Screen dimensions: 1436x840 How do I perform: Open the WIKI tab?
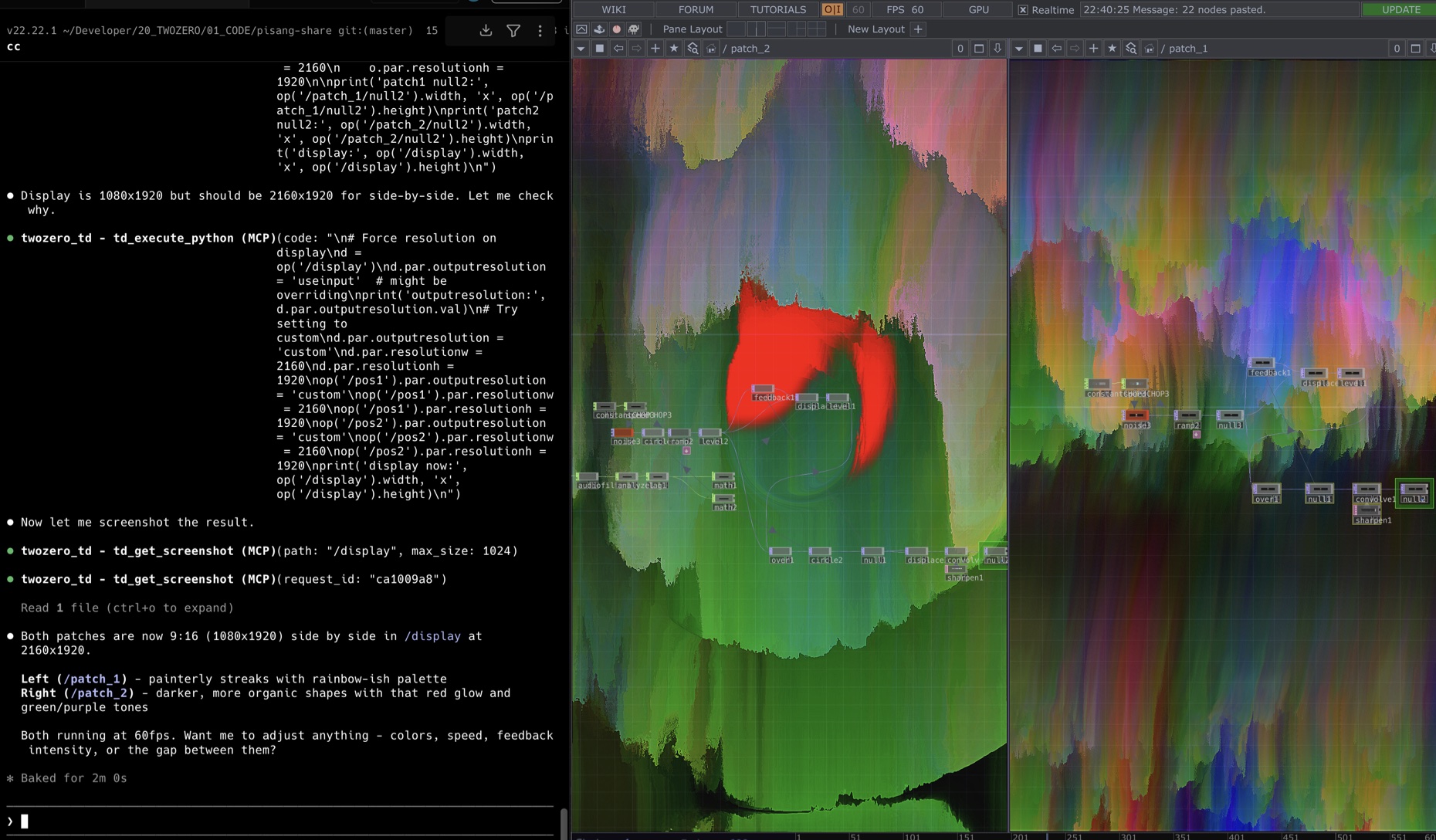pyautogui.click(x=615, y=9)
